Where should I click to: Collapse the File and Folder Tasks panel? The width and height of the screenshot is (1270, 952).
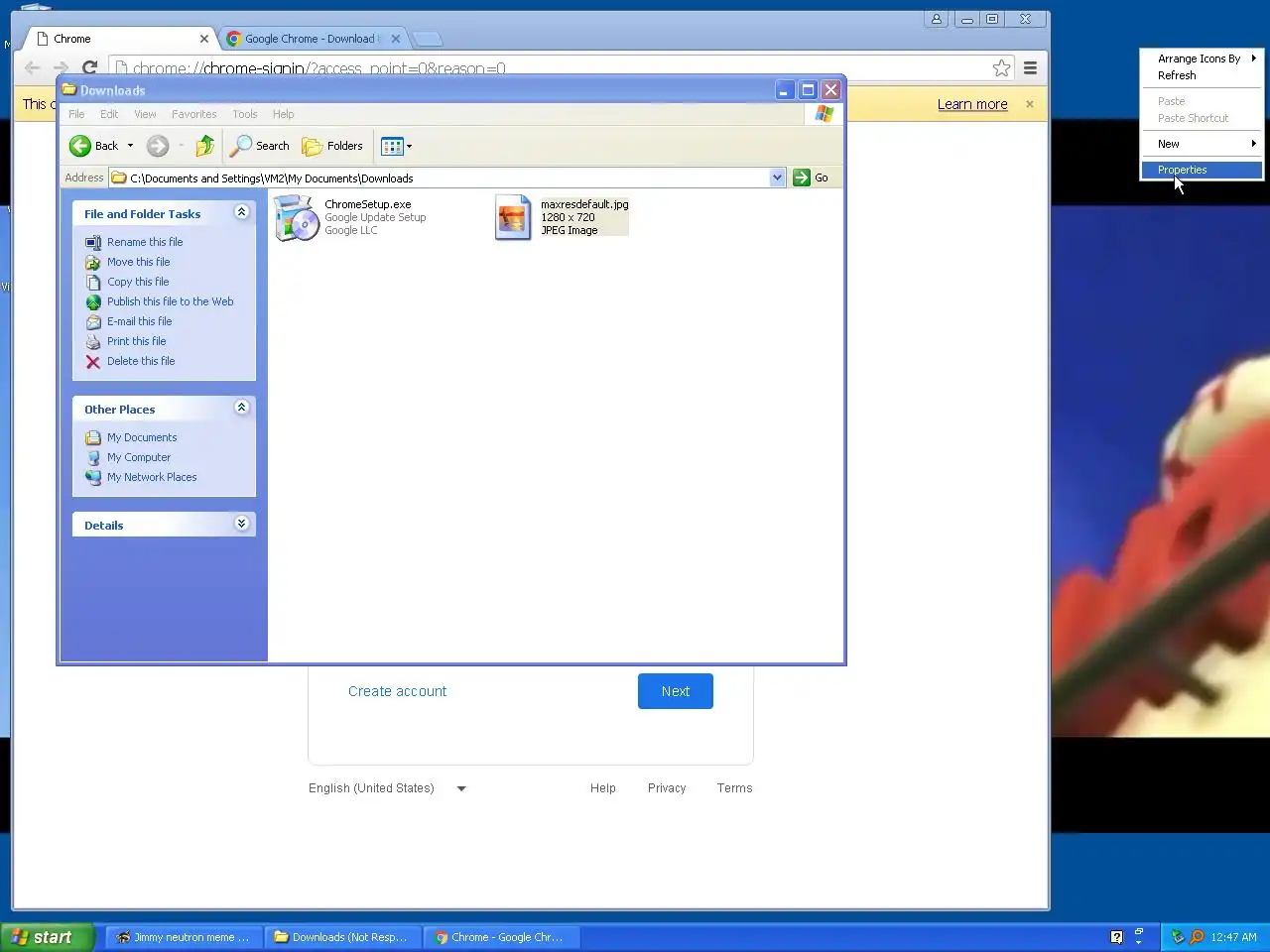[x=241, y=212]
